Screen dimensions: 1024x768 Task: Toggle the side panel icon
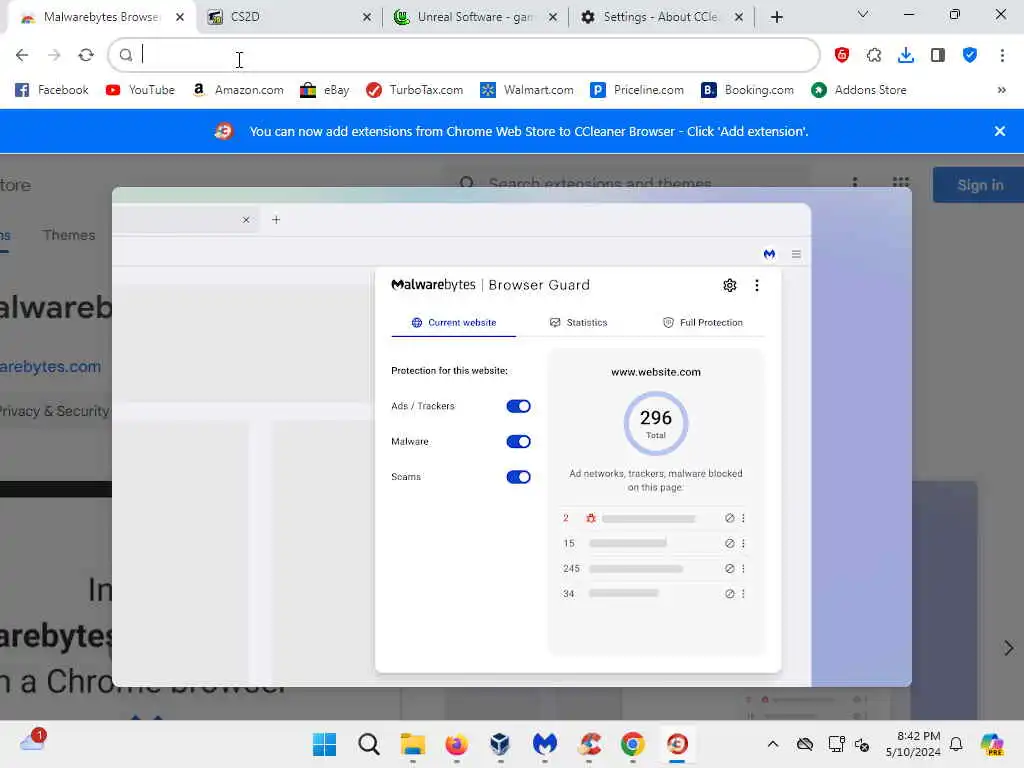tap(938, 55)
